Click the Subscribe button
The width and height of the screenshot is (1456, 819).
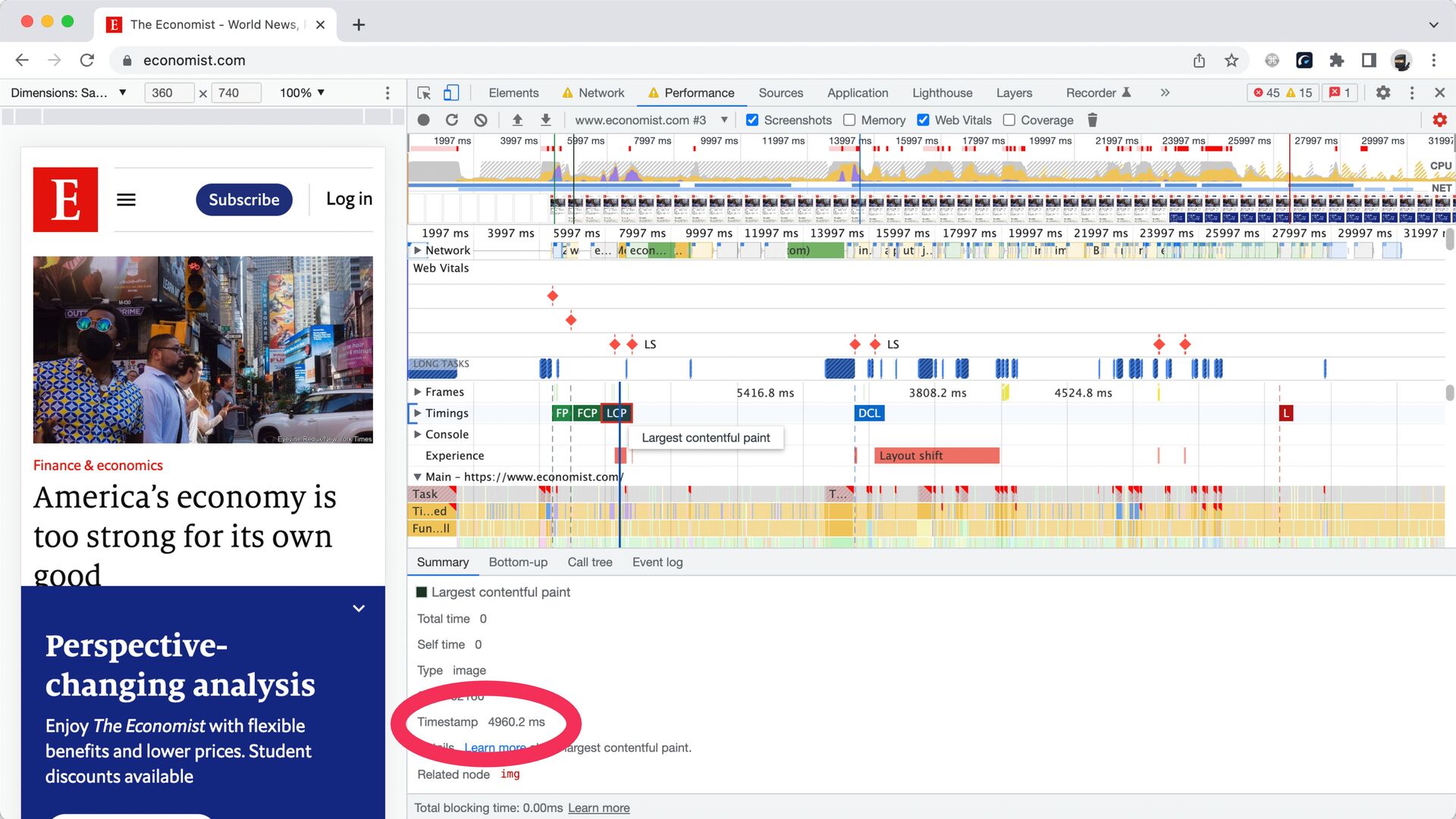[243, 199]
